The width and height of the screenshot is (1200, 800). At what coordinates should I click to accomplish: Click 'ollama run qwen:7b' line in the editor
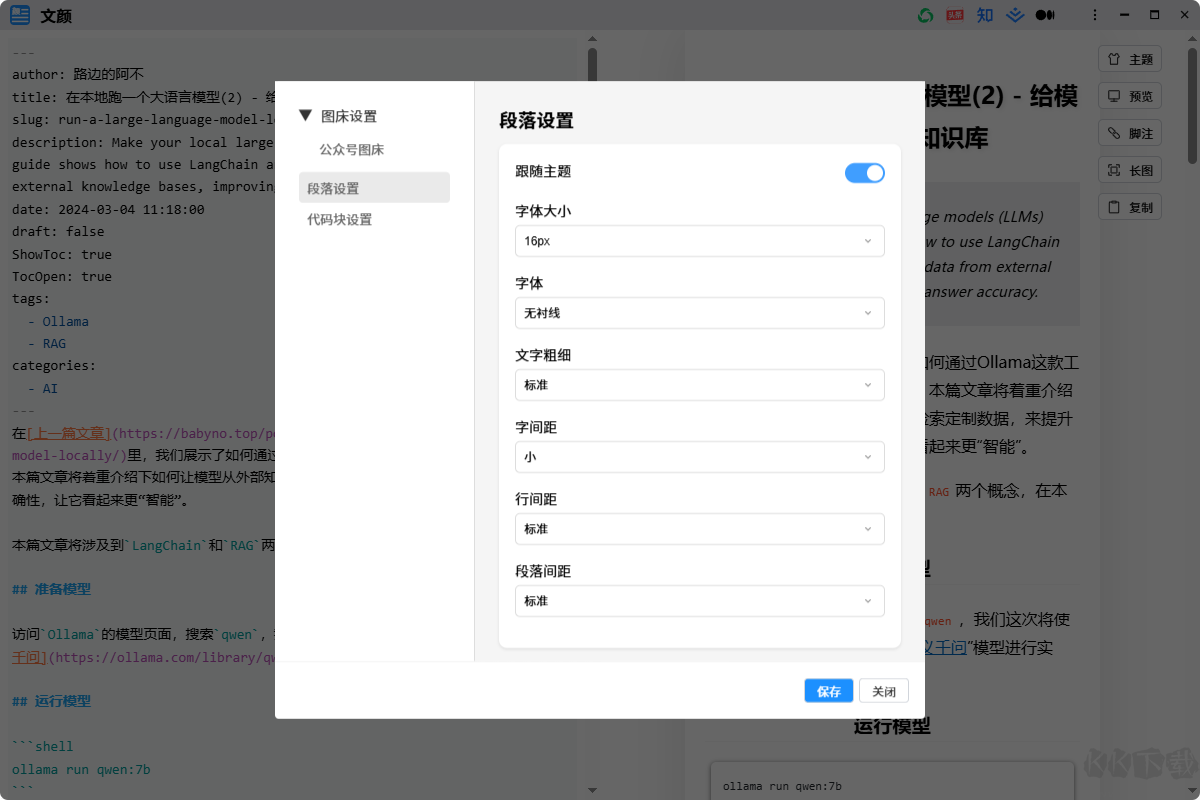[x=81, y=770]
